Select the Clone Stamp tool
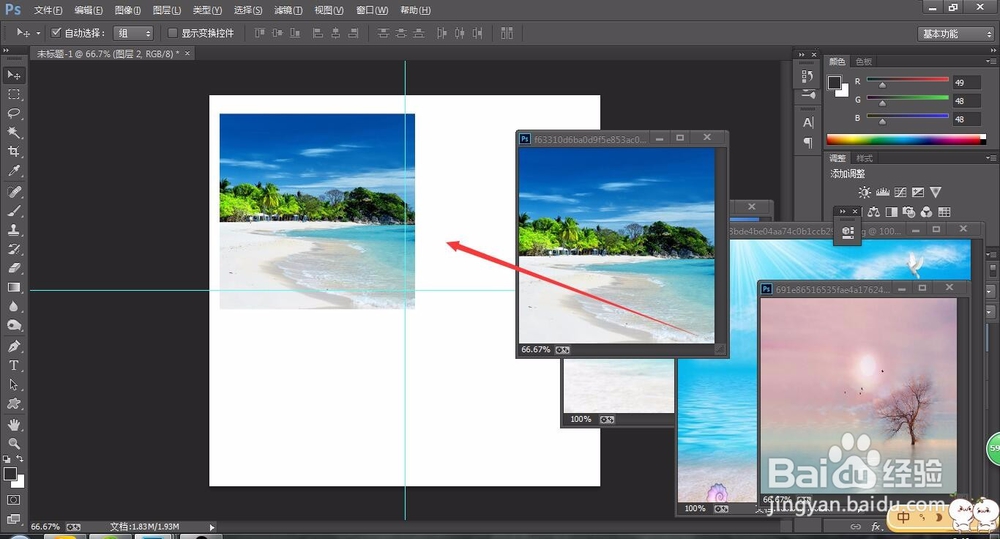The width and height of the screenshot is (1000, 539). pos(13,230)
